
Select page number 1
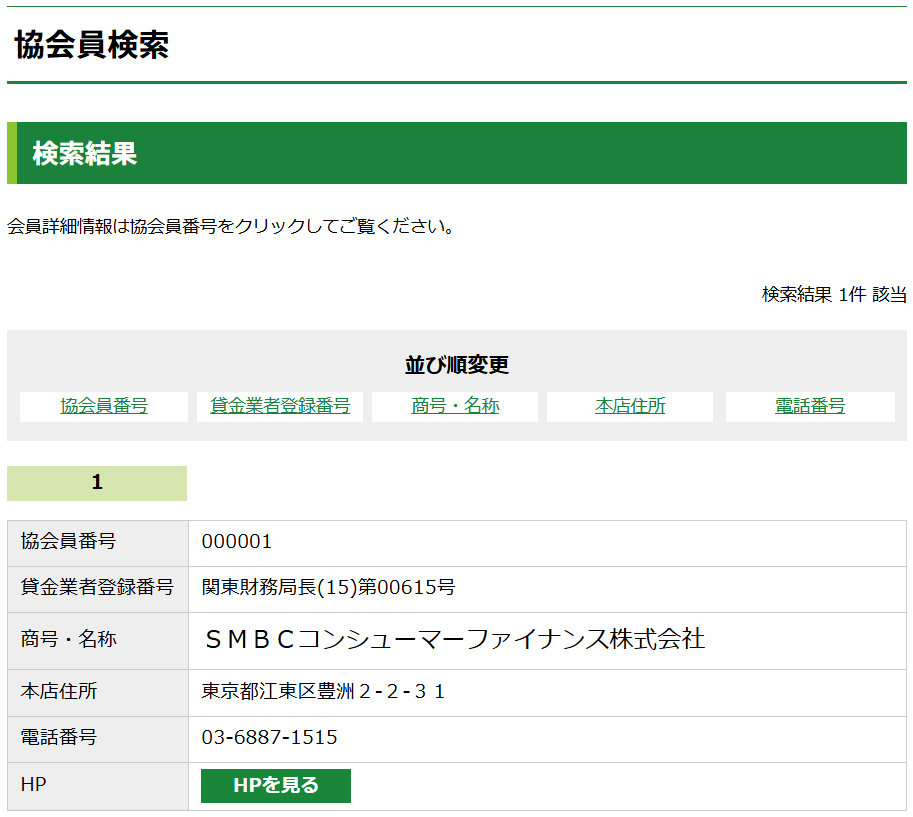[x=97, y=483]
